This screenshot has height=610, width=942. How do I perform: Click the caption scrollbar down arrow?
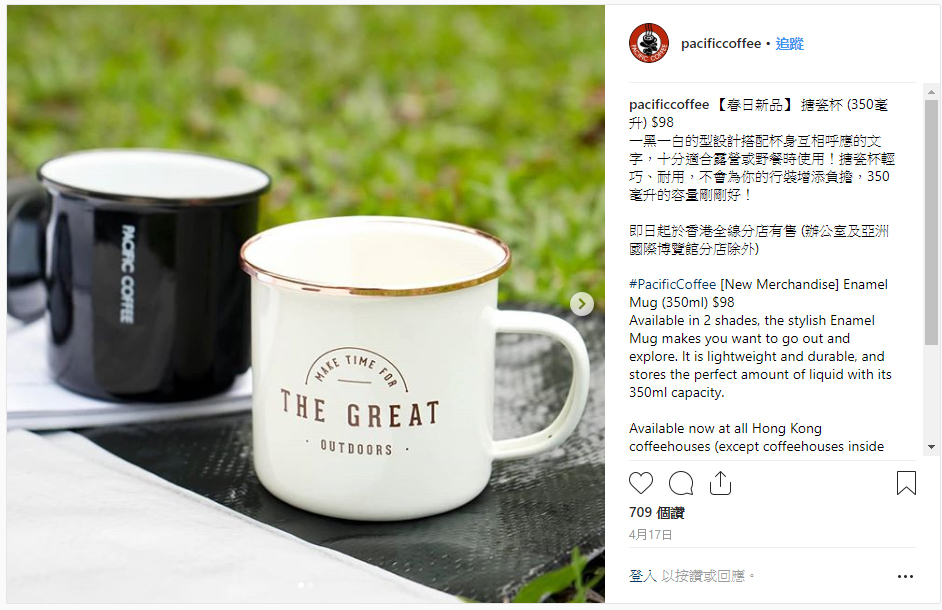click(931, 447)
